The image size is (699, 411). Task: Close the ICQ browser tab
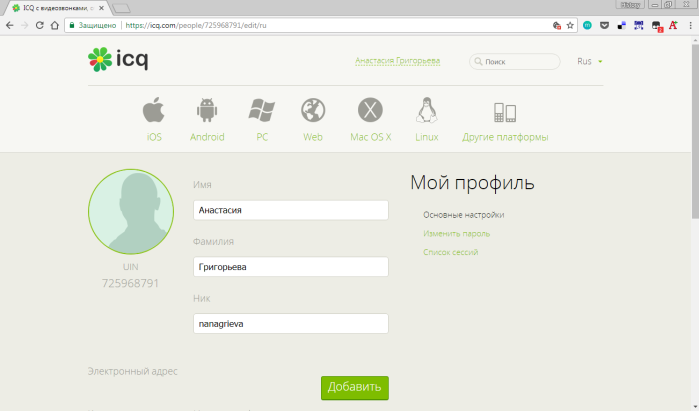(x=101, y=8)
